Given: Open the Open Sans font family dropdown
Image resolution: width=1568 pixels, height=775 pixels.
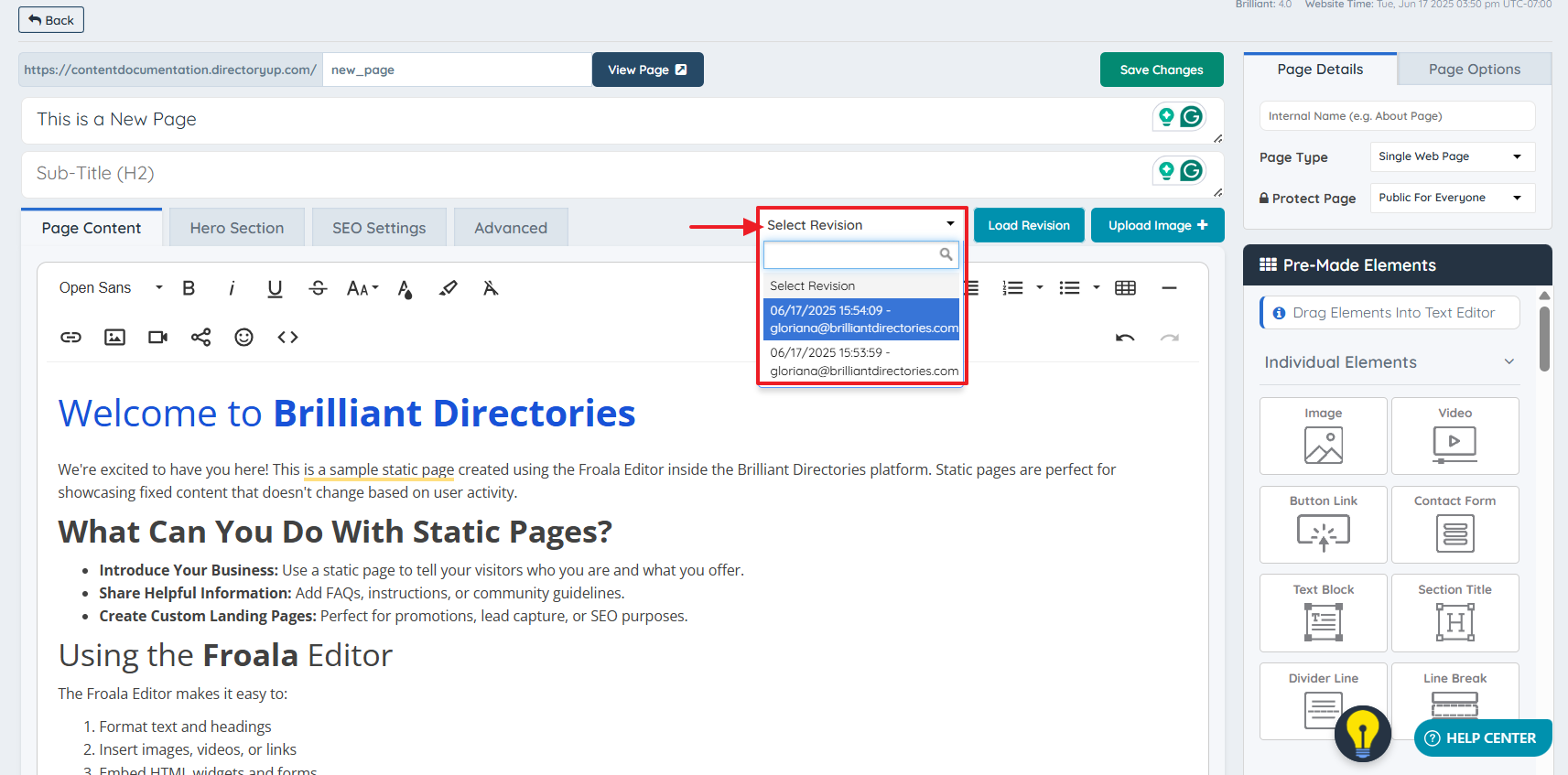Looking at the screenshot, I should (x=111, y=288).
